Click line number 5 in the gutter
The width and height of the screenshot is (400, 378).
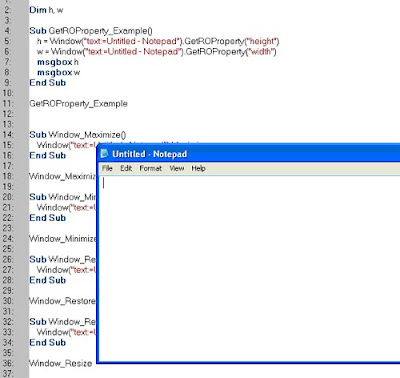pos(7,41)
